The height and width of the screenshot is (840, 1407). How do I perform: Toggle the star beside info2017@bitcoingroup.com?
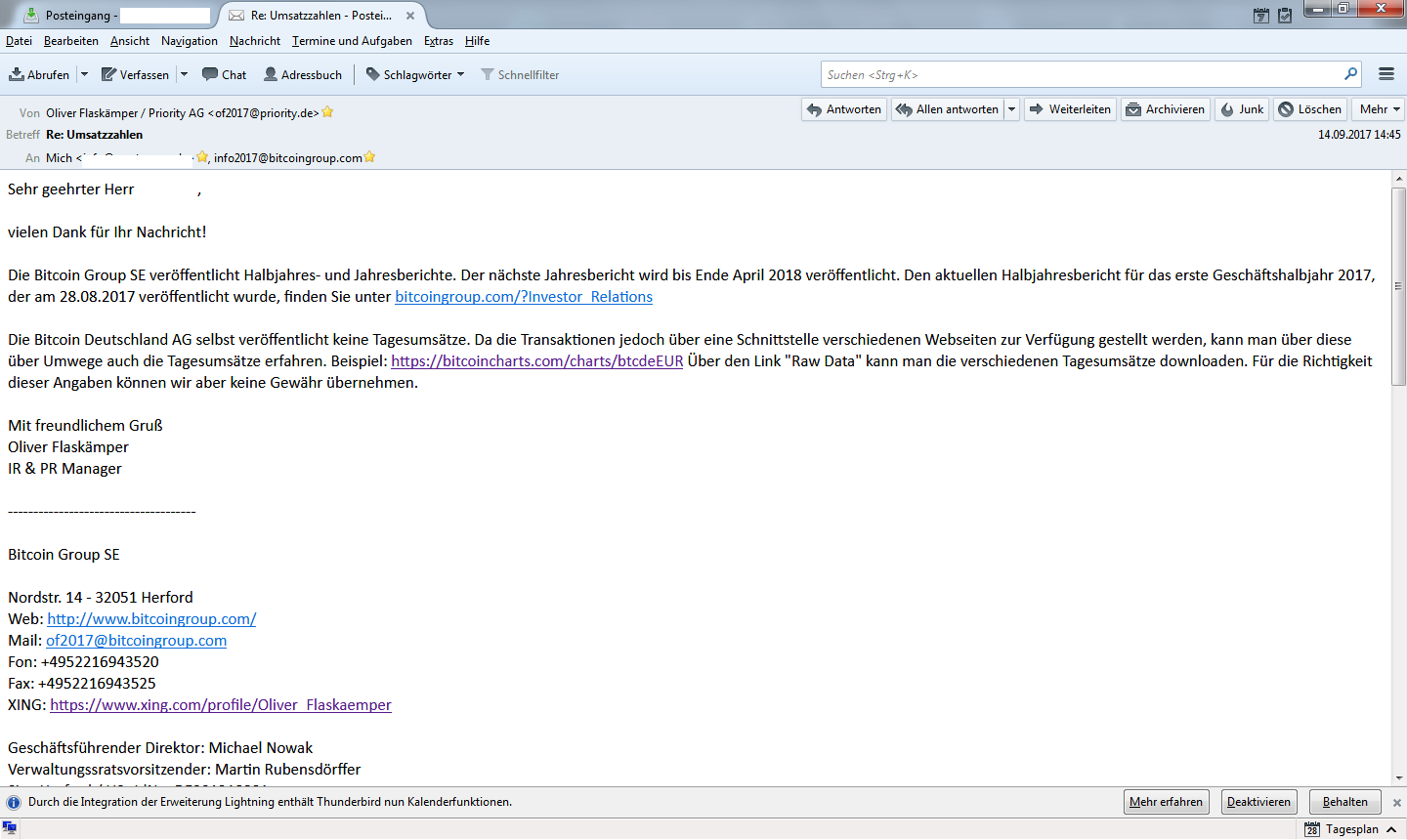[x=369, y=157]
